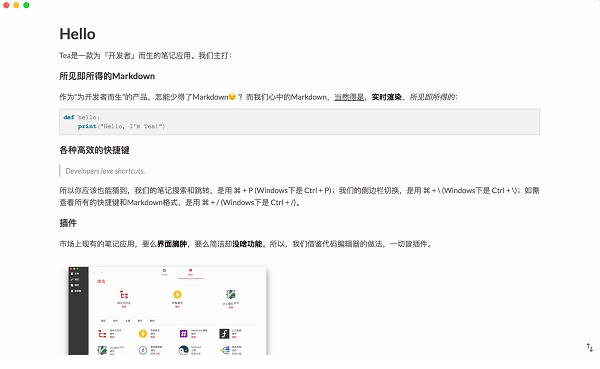Click the bold text "实时渲染"
This screenshot has height=369, width=600.
[386, 97]
